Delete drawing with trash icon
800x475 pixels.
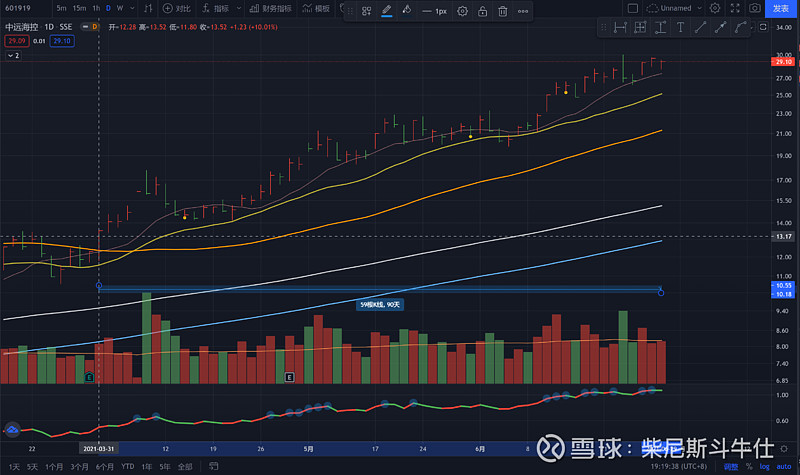coord(503,11)
